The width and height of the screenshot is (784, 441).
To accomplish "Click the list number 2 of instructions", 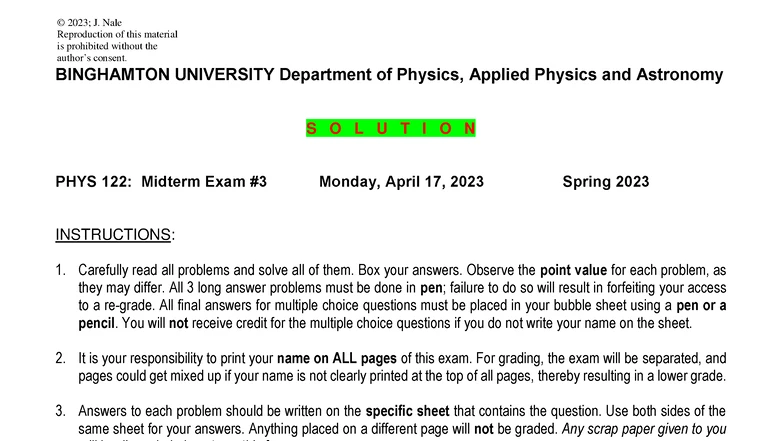I will [61, 358].
